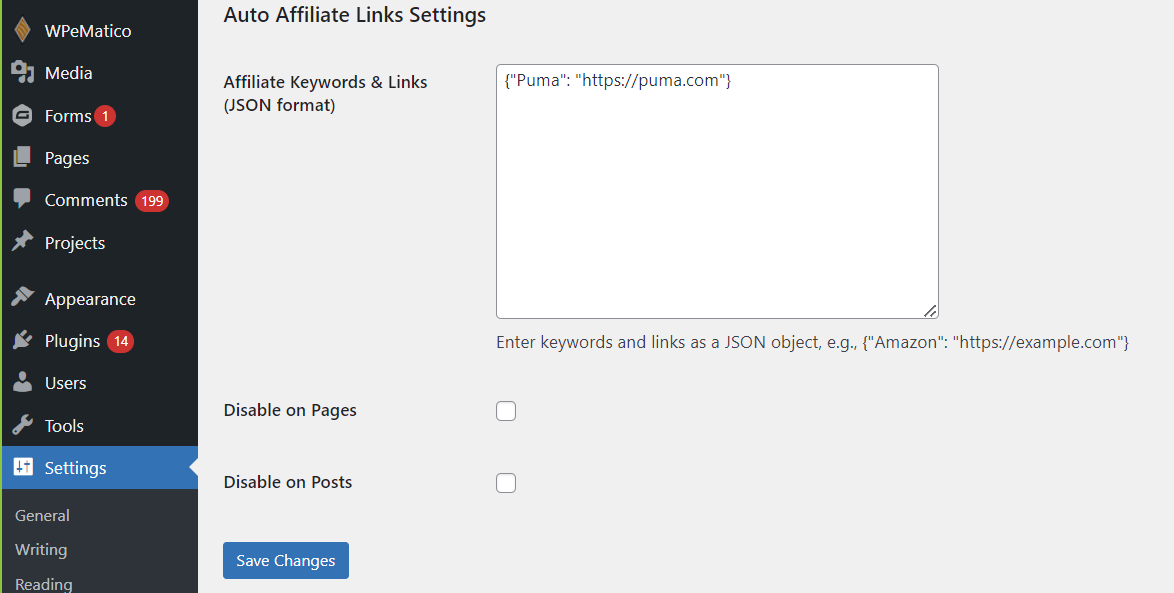Click the Tools wrench icon

(x=22, y=426)
